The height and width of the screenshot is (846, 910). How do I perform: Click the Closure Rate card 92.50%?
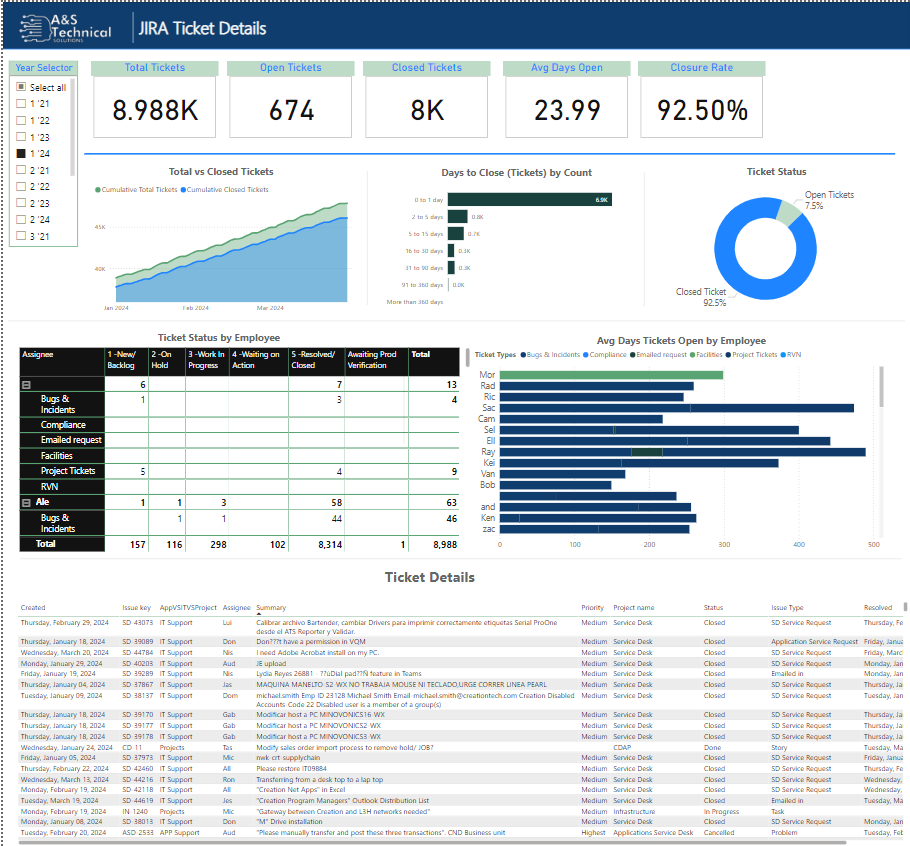coord(702,110)
